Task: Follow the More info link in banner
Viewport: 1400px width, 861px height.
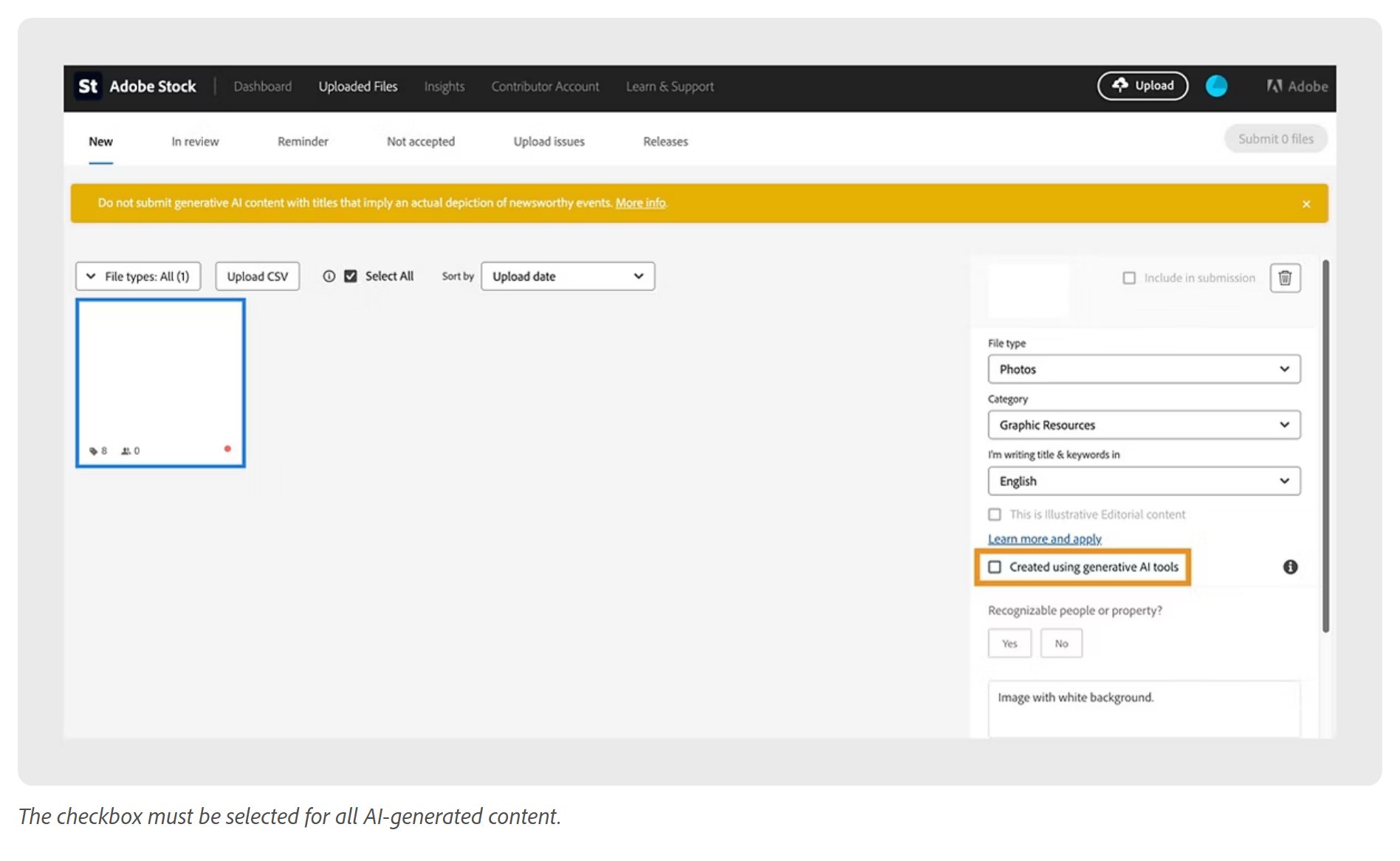Action: 641,203
